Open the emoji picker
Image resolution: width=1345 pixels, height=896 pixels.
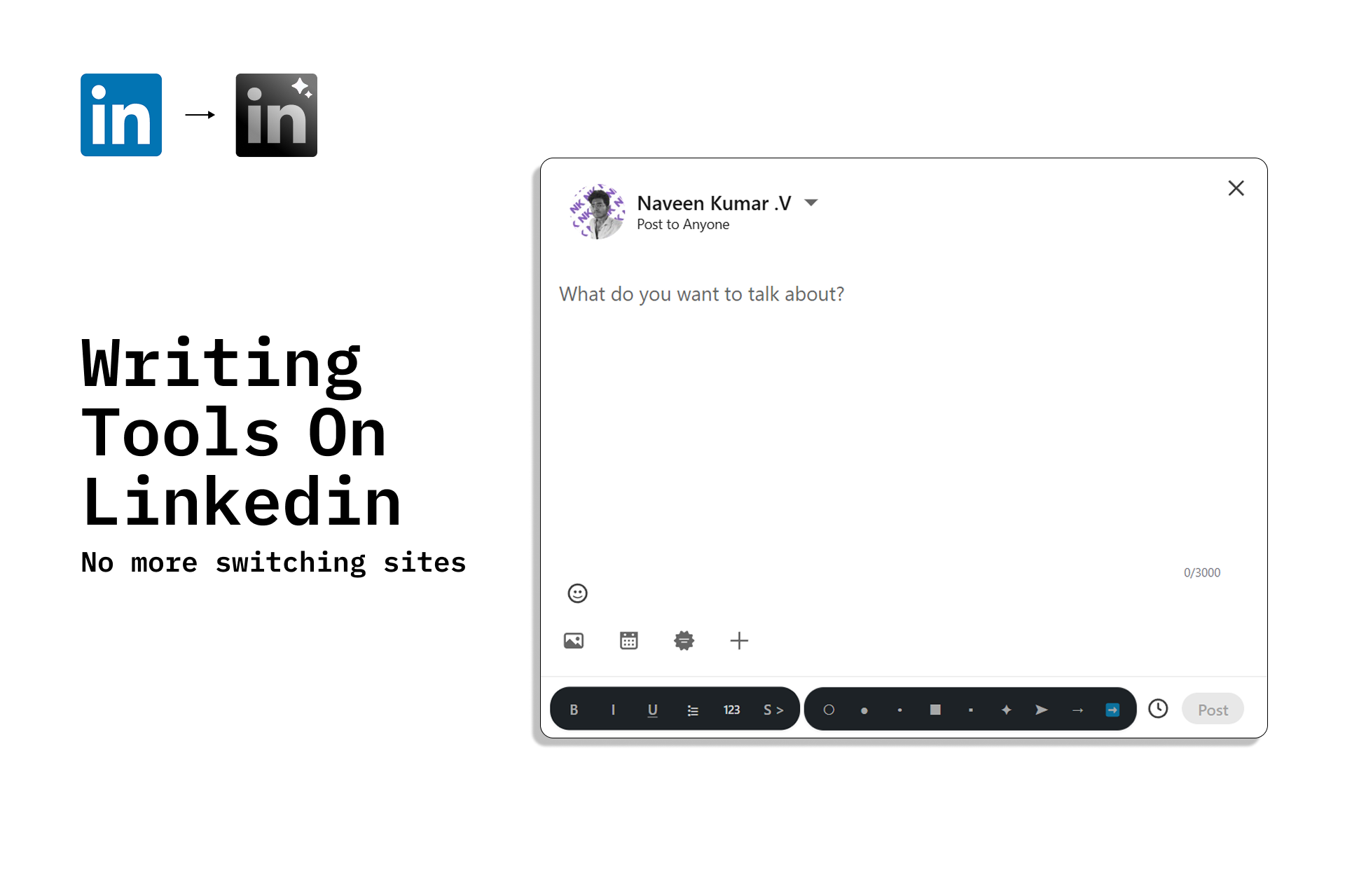(577, 593)
